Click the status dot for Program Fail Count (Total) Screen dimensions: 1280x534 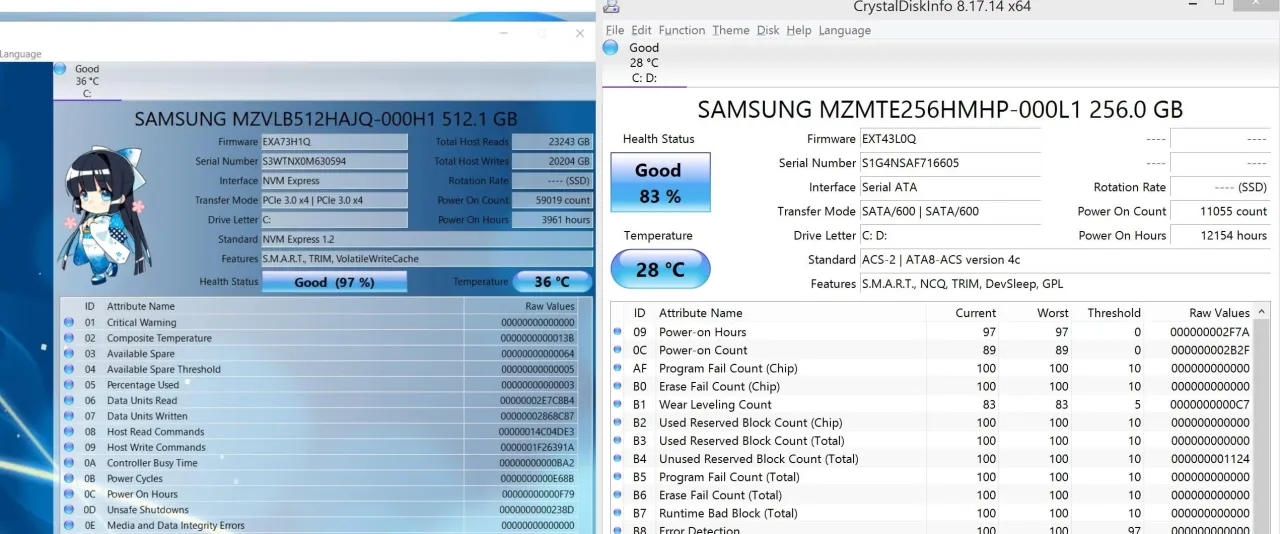coord(617,477)
